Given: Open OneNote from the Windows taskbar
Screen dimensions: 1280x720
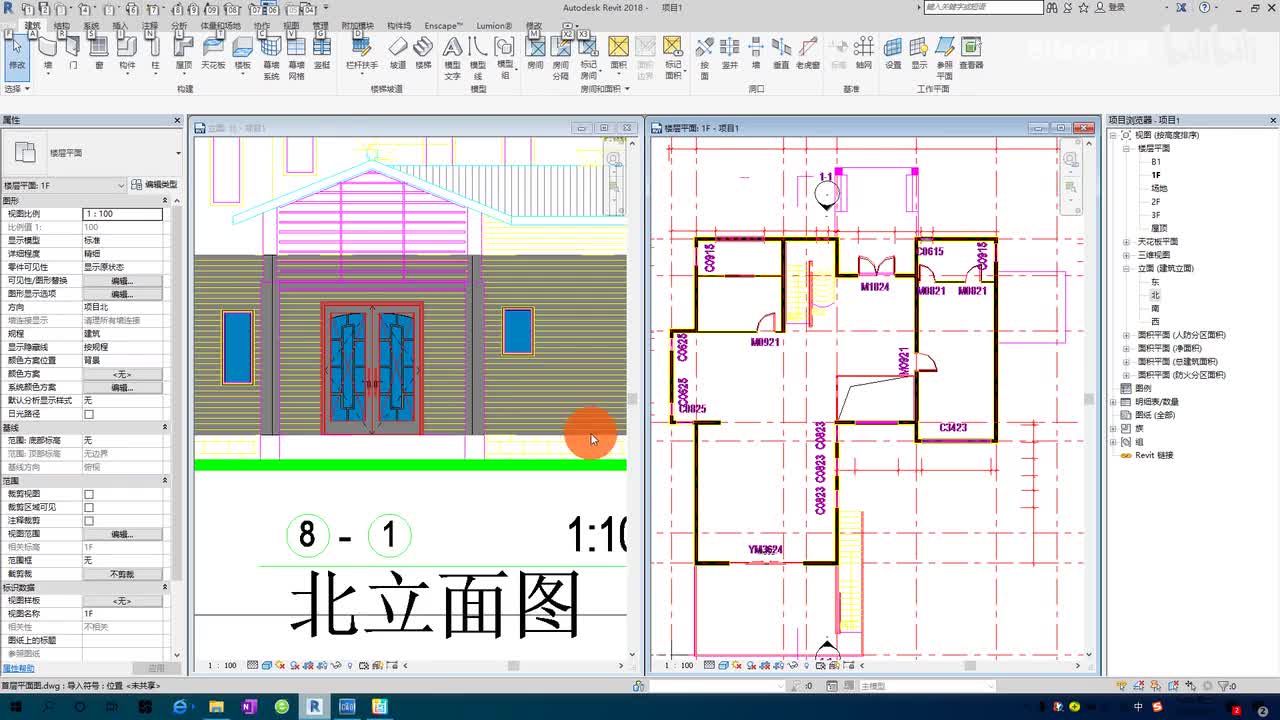Looking at the screenshot, I should 248,707.
